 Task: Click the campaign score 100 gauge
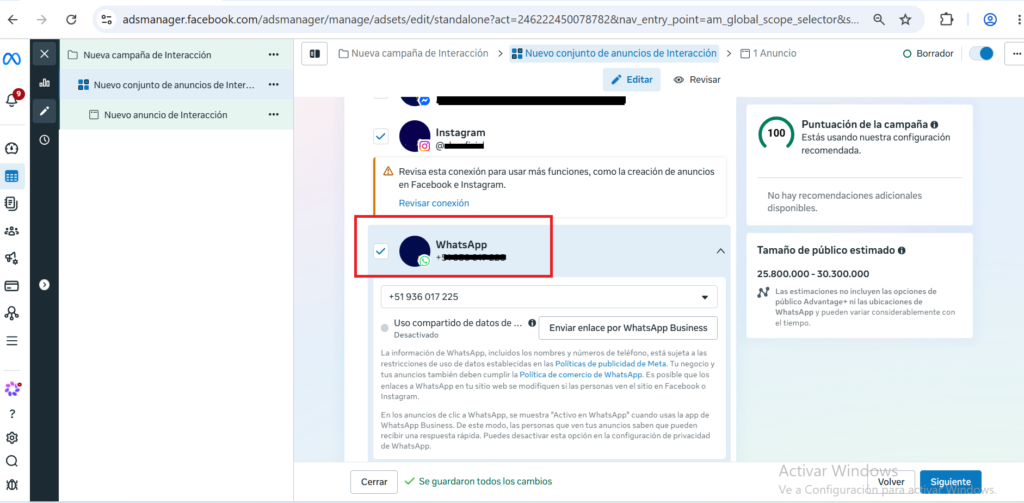click(x=776, y=133)
